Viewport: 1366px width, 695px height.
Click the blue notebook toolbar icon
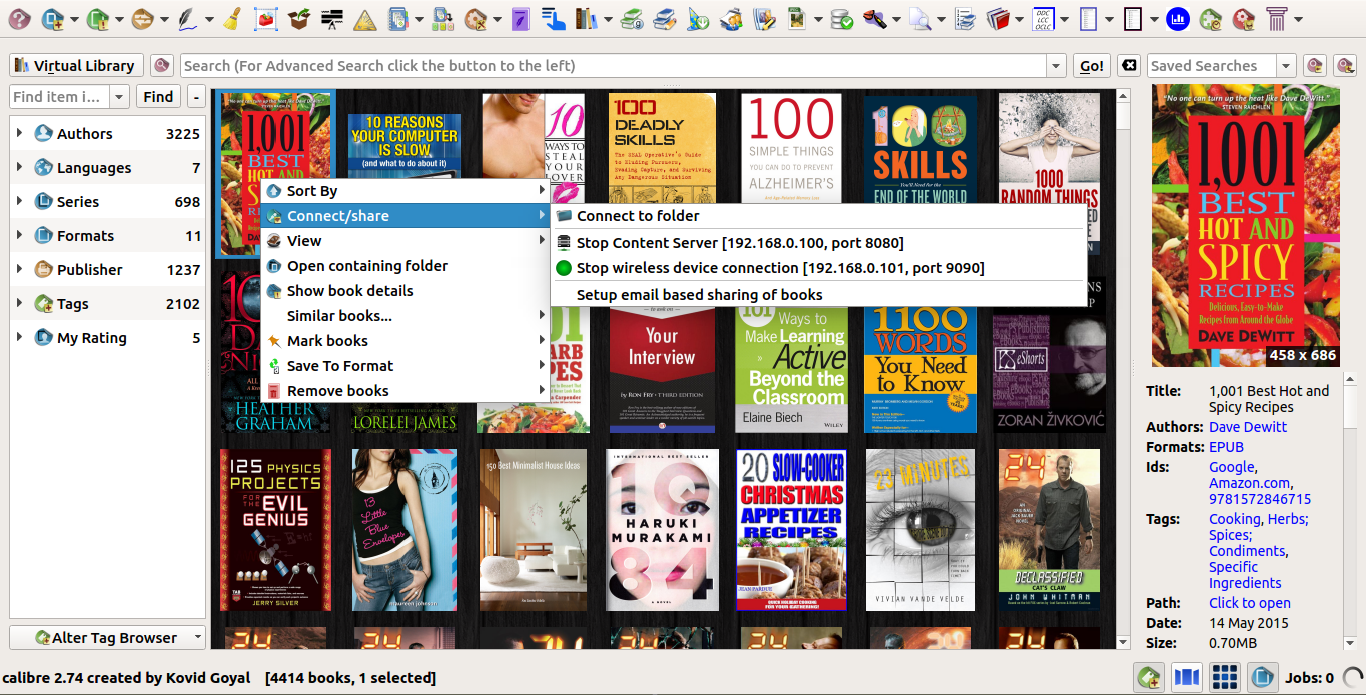coord(398,18)
